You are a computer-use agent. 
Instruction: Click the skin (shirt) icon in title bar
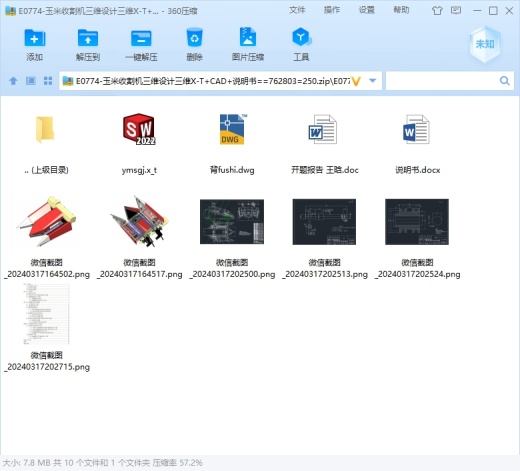(x=437, y=11)
